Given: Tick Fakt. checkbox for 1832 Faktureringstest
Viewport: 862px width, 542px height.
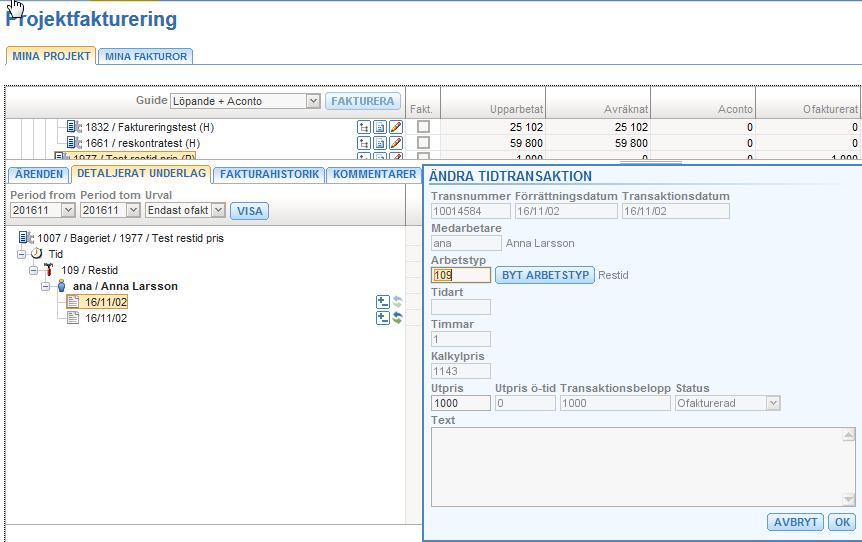Looking at the screenshot, I should (x=423, y=126).
